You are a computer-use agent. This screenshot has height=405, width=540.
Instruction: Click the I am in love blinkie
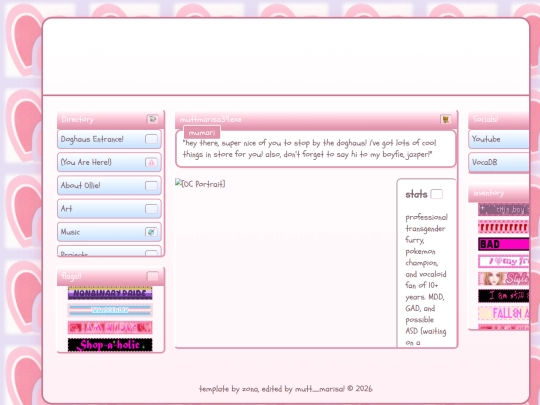(110, 328)
